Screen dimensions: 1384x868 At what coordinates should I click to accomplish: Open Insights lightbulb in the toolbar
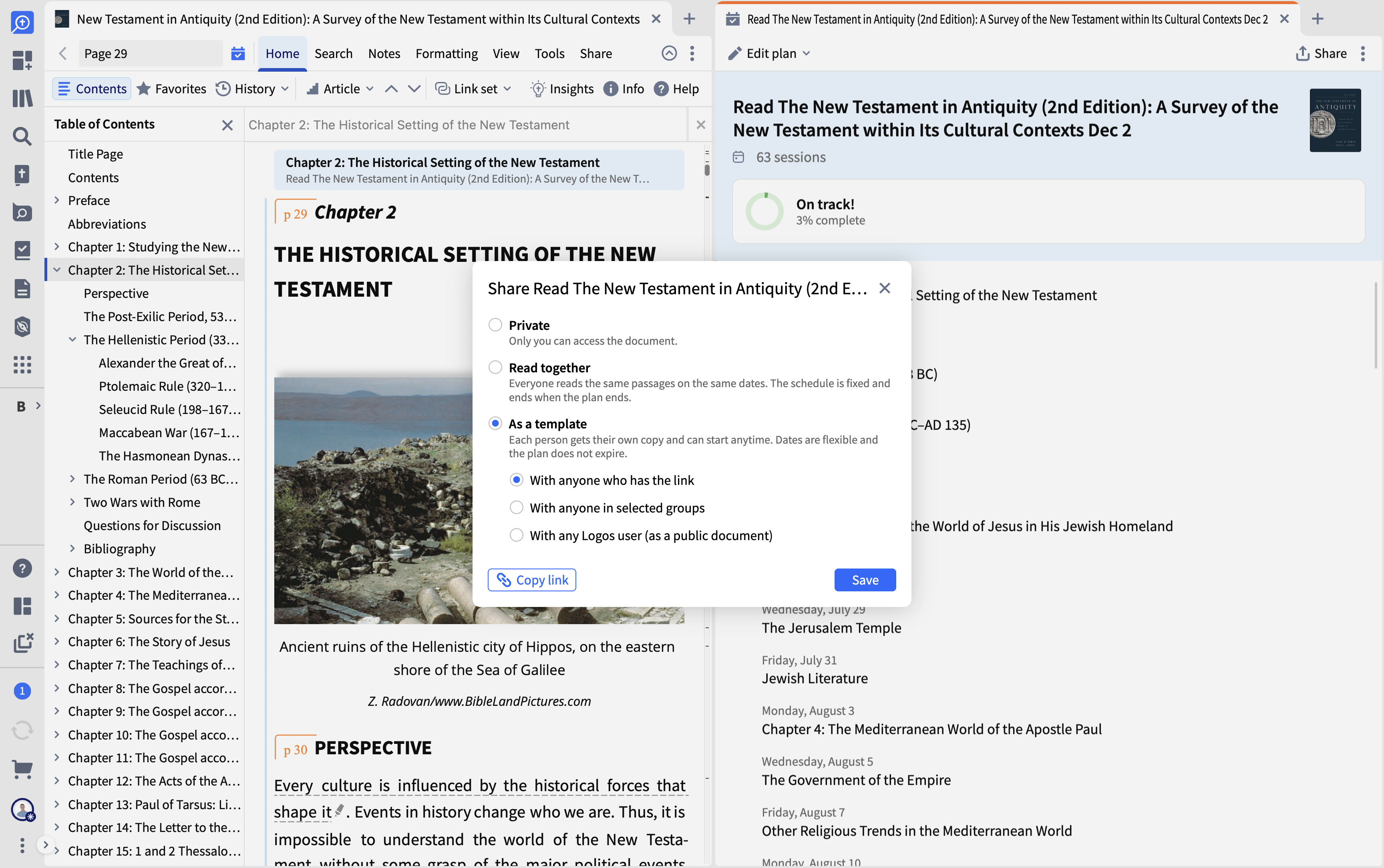click(561, 89)
